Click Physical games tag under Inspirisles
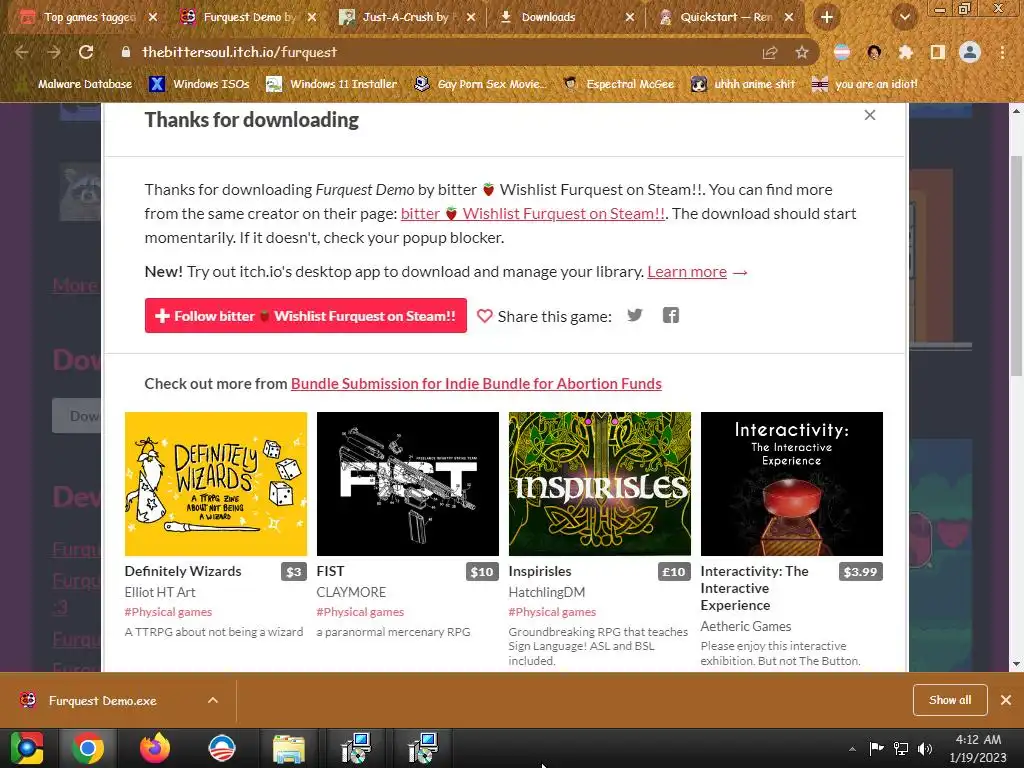The width and height of the screenshot is (1024, 768). [x=552, y=612]
